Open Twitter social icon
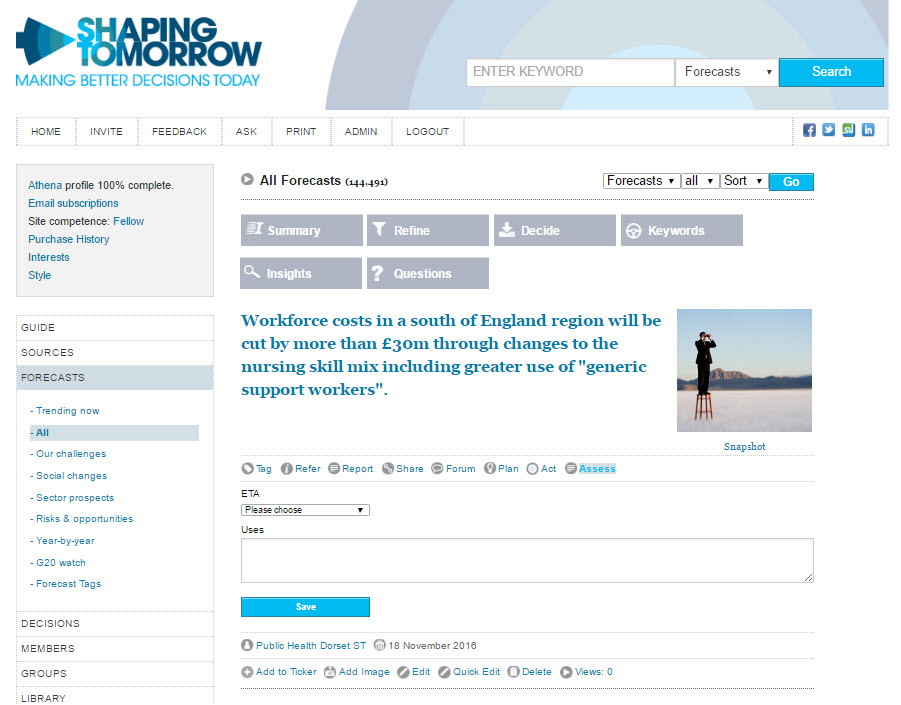901x705 pixels. pyautogui.click(x=829, y=130)
